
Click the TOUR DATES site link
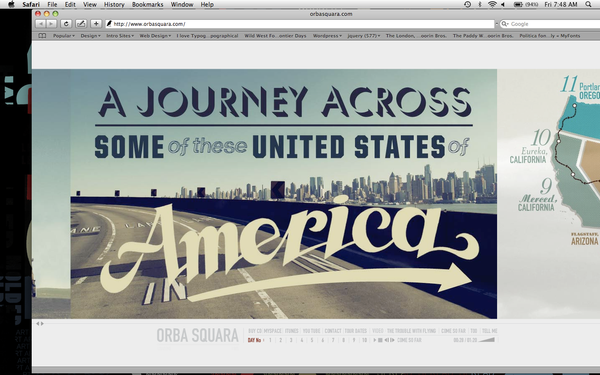pos(356,331)
